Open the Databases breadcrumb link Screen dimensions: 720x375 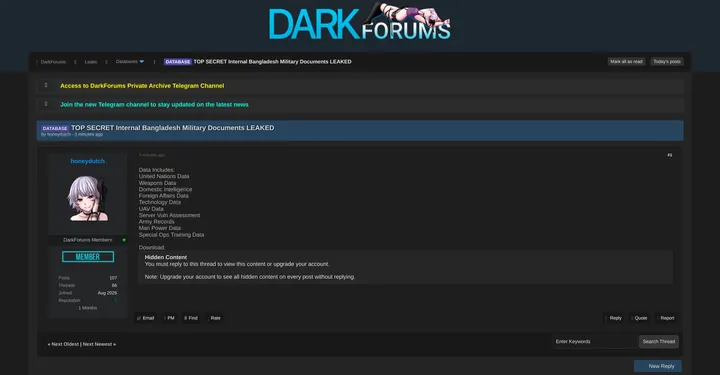(126, 62)
